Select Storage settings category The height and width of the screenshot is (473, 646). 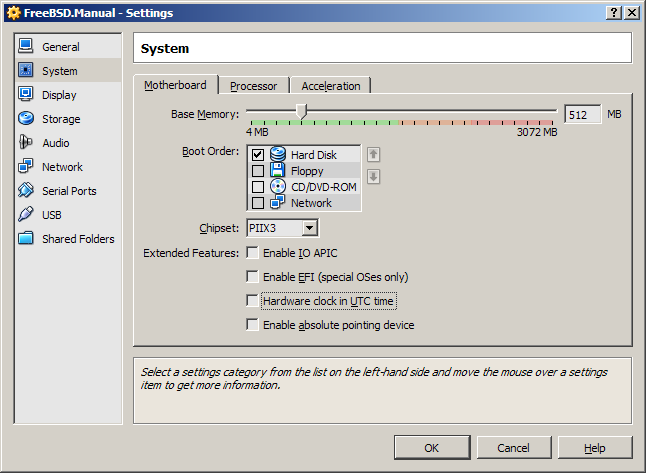coord(68,119)
